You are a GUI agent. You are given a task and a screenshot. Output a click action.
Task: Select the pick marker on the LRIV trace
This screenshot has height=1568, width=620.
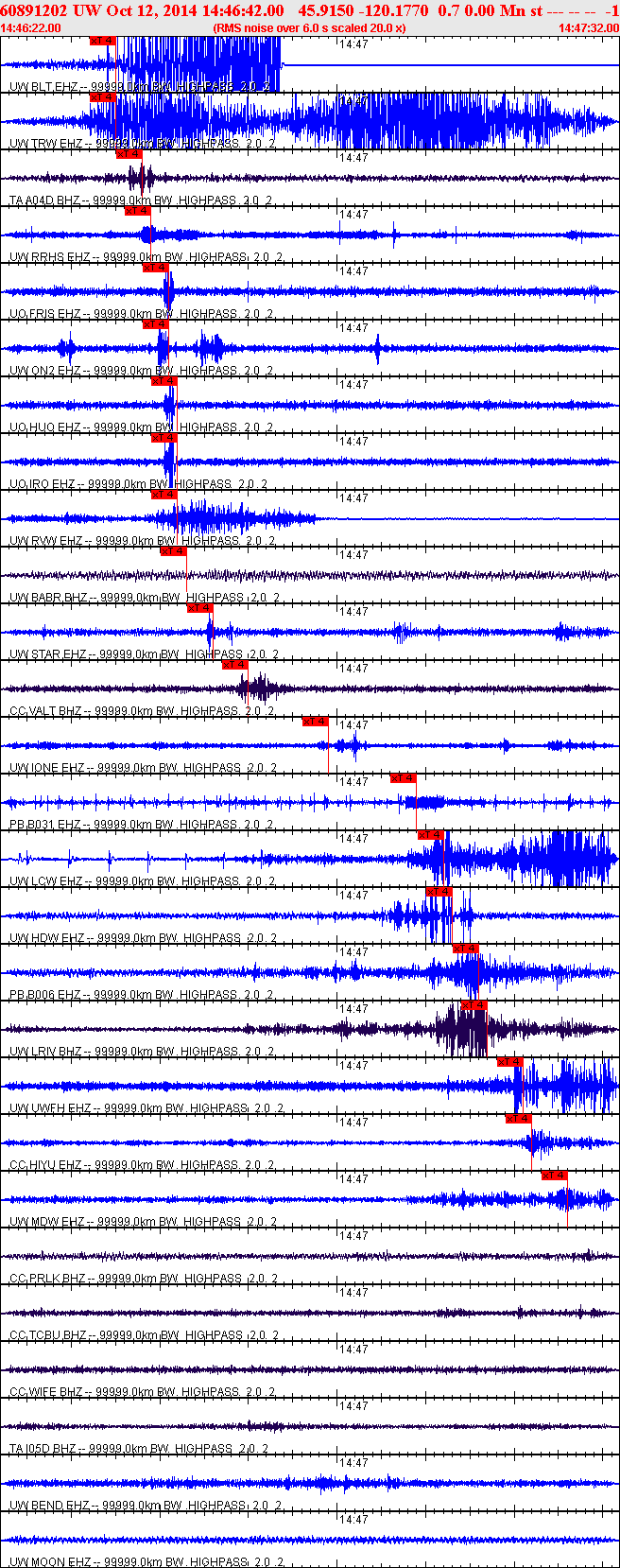(x=474, y=1005)
